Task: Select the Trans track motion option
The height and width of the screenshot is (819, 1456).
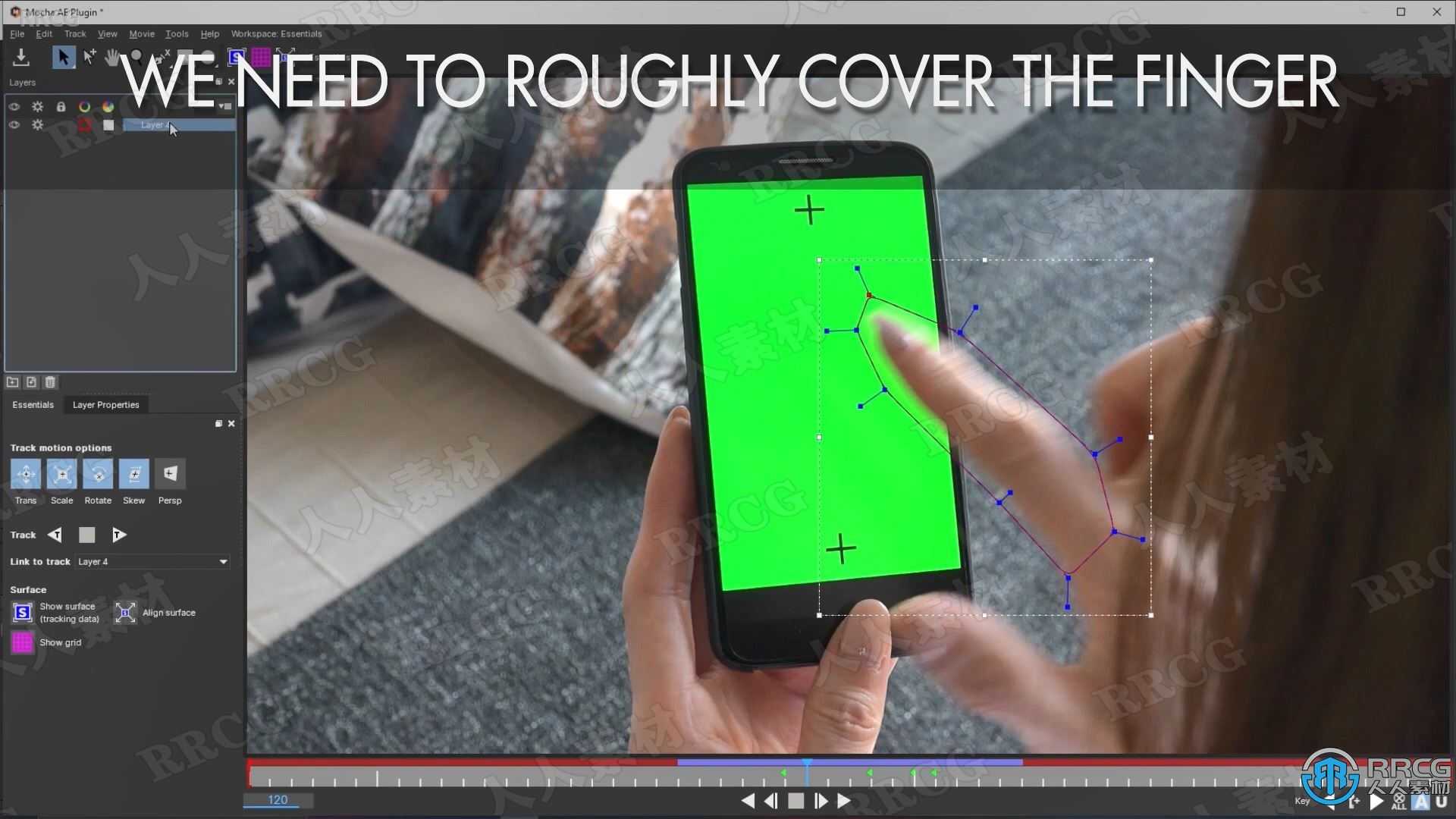Action: point(24,473)
